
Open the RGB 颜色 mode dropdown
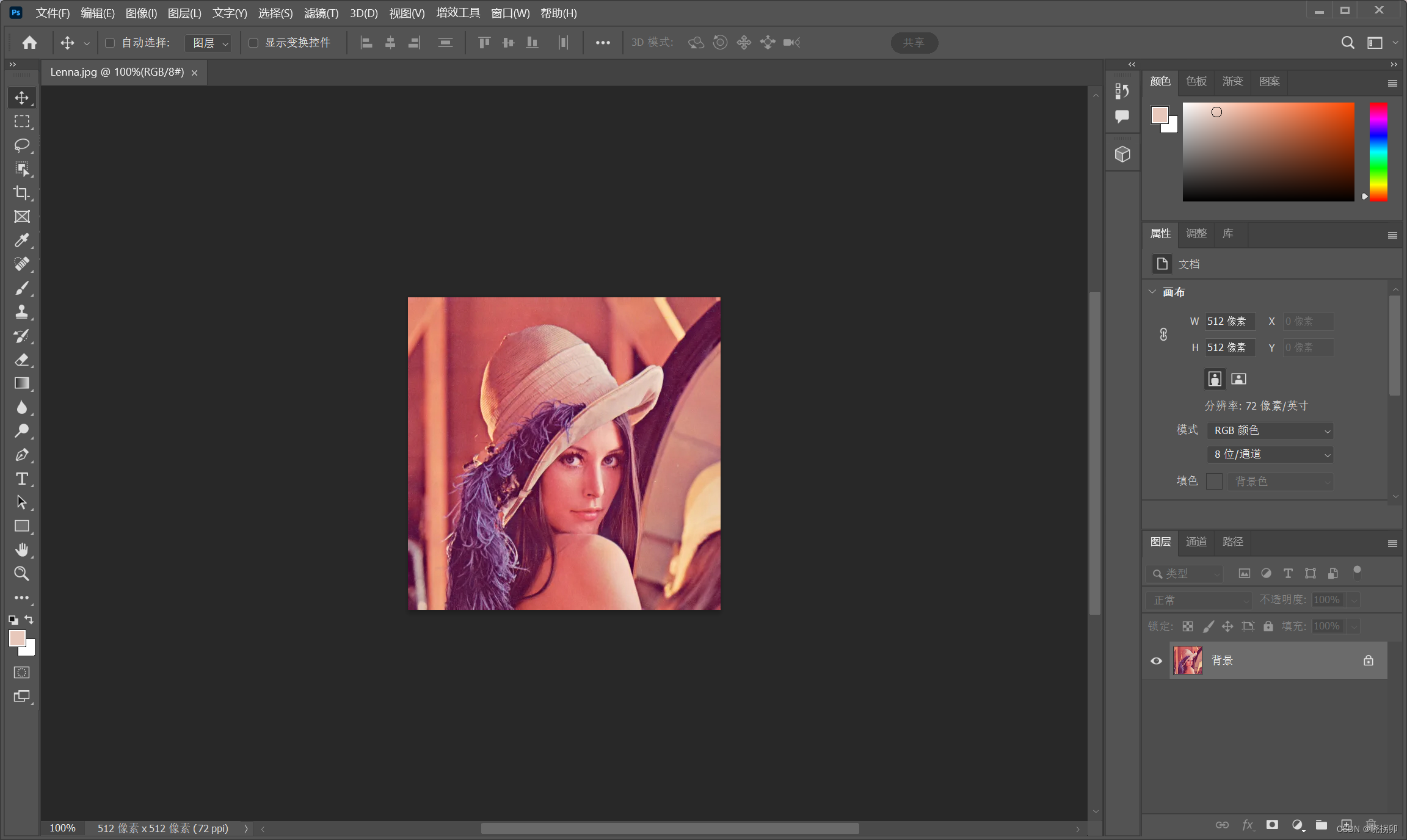point(1270,430)
